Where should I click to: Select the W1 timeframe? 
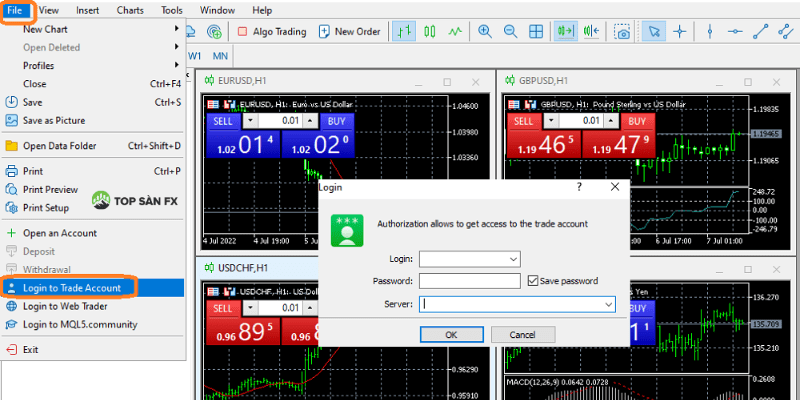(x=195, y=56)
